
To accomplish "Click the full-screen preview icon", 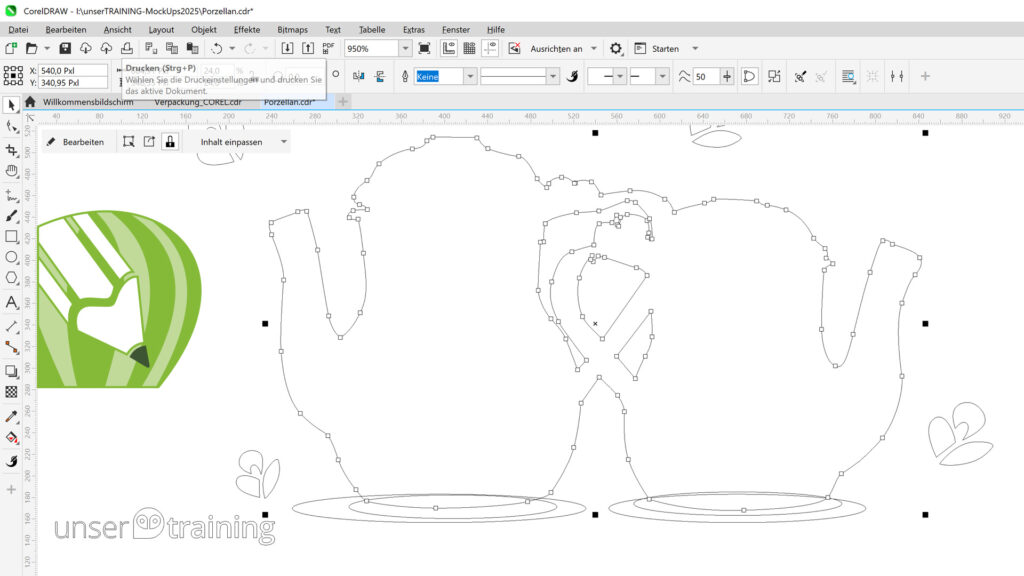I will point(424,48).
